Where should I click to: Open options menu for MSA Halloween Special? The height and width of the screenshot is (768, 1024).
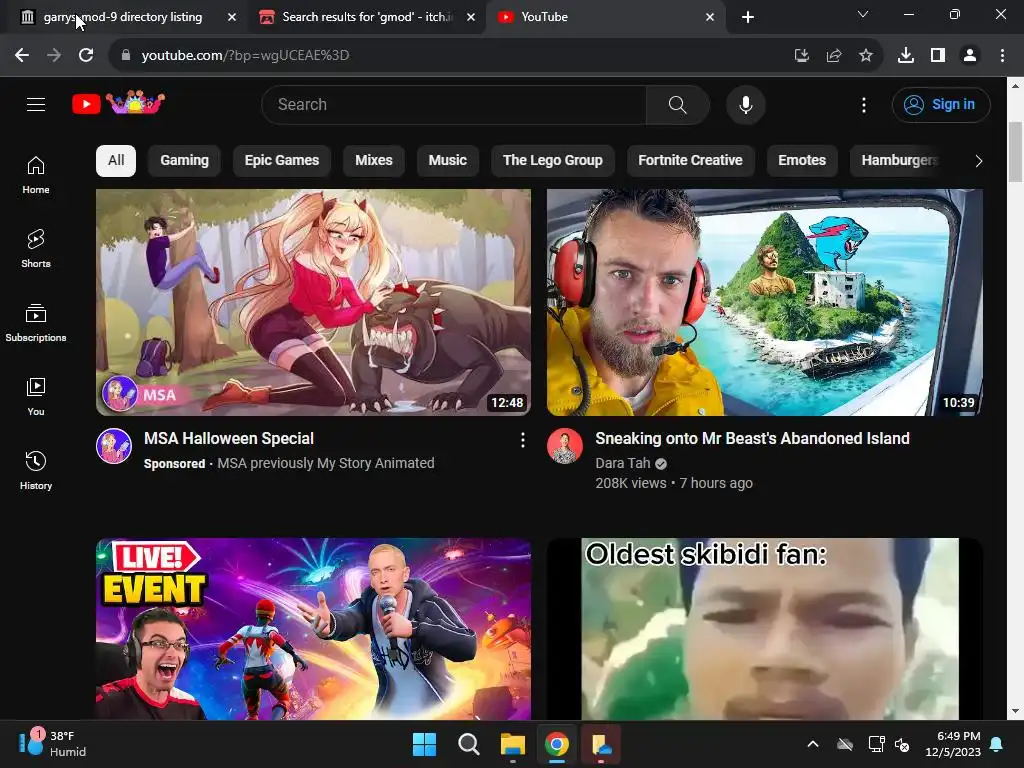tap(522, 441)
